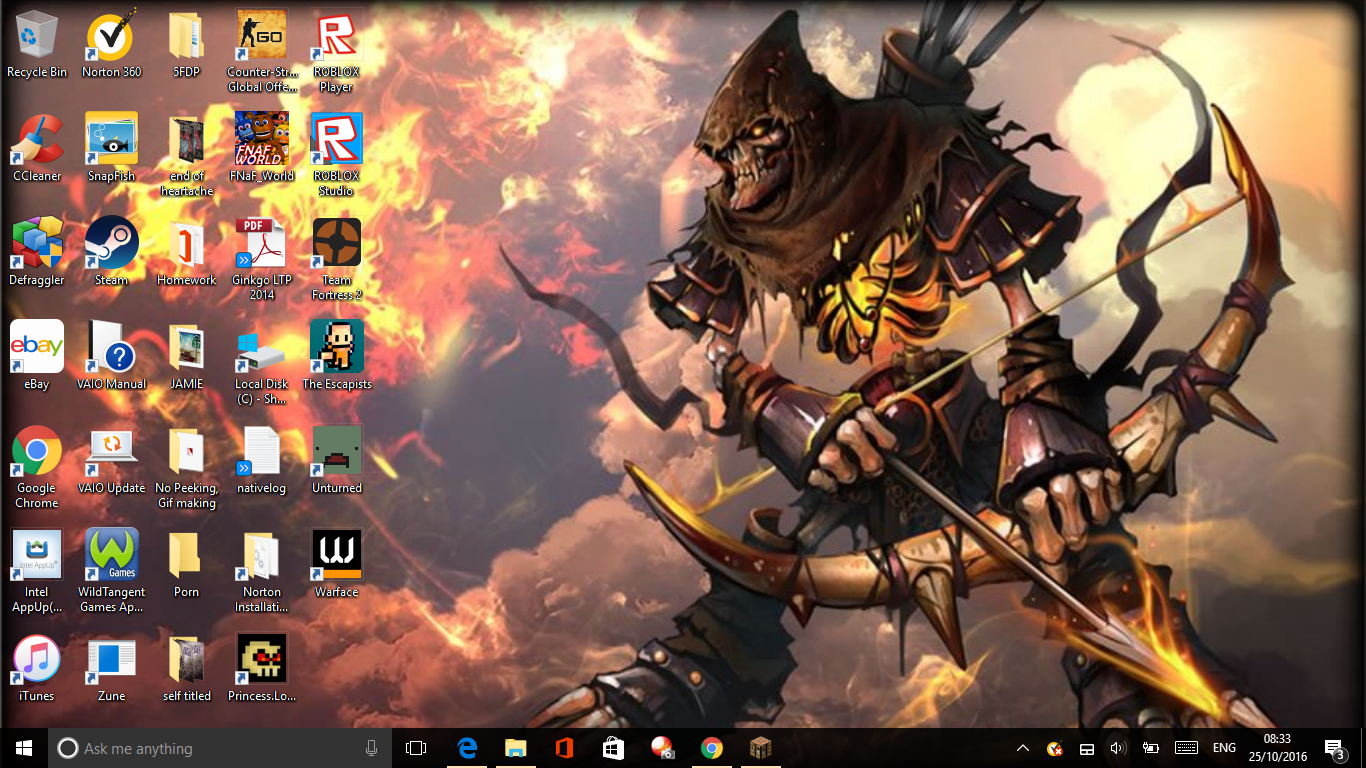Click the Task View button

416,748
